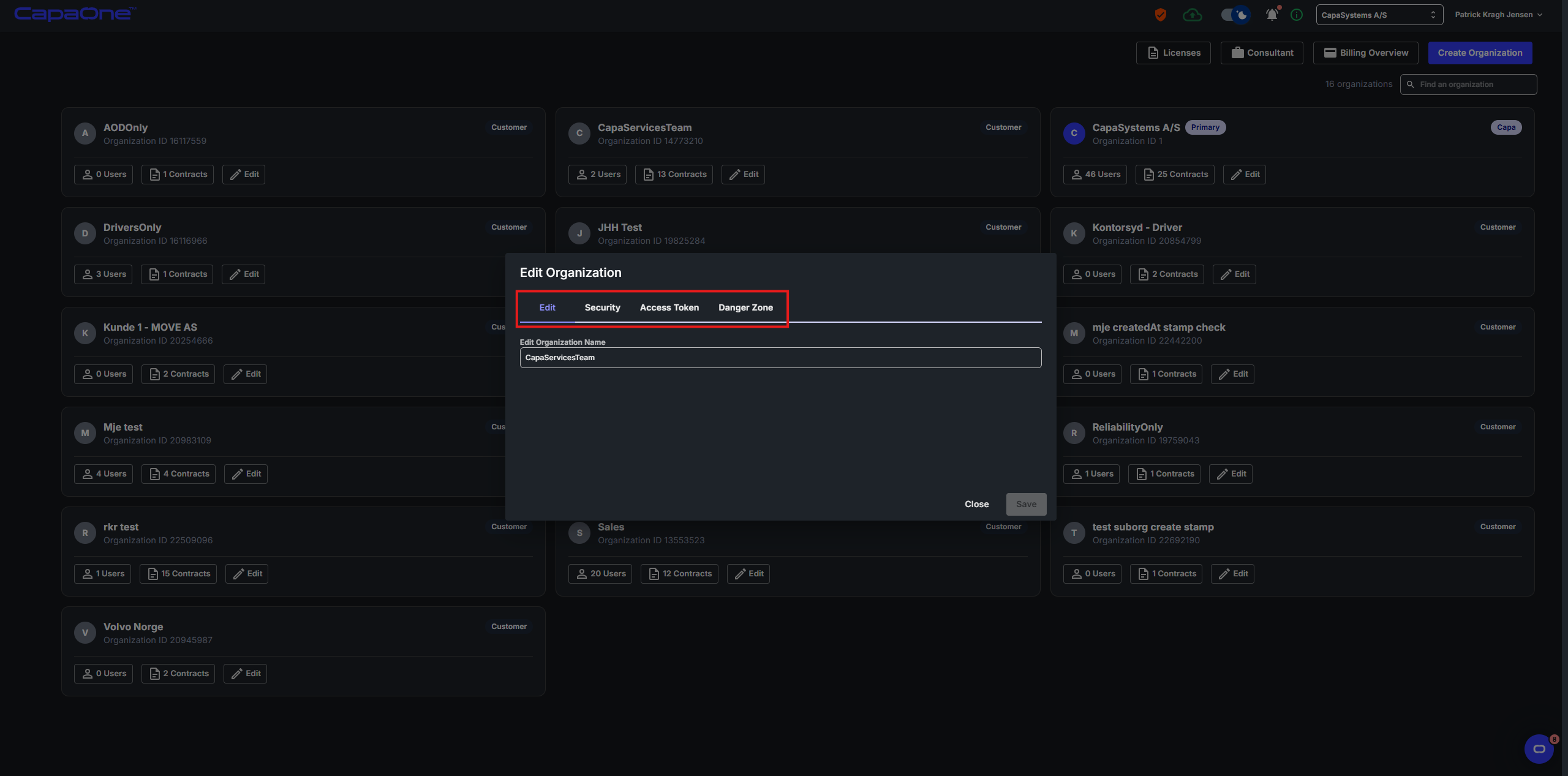View 3 Users of DriversOnly
This screenshot has height=776, width=1568.
point(103,274)
